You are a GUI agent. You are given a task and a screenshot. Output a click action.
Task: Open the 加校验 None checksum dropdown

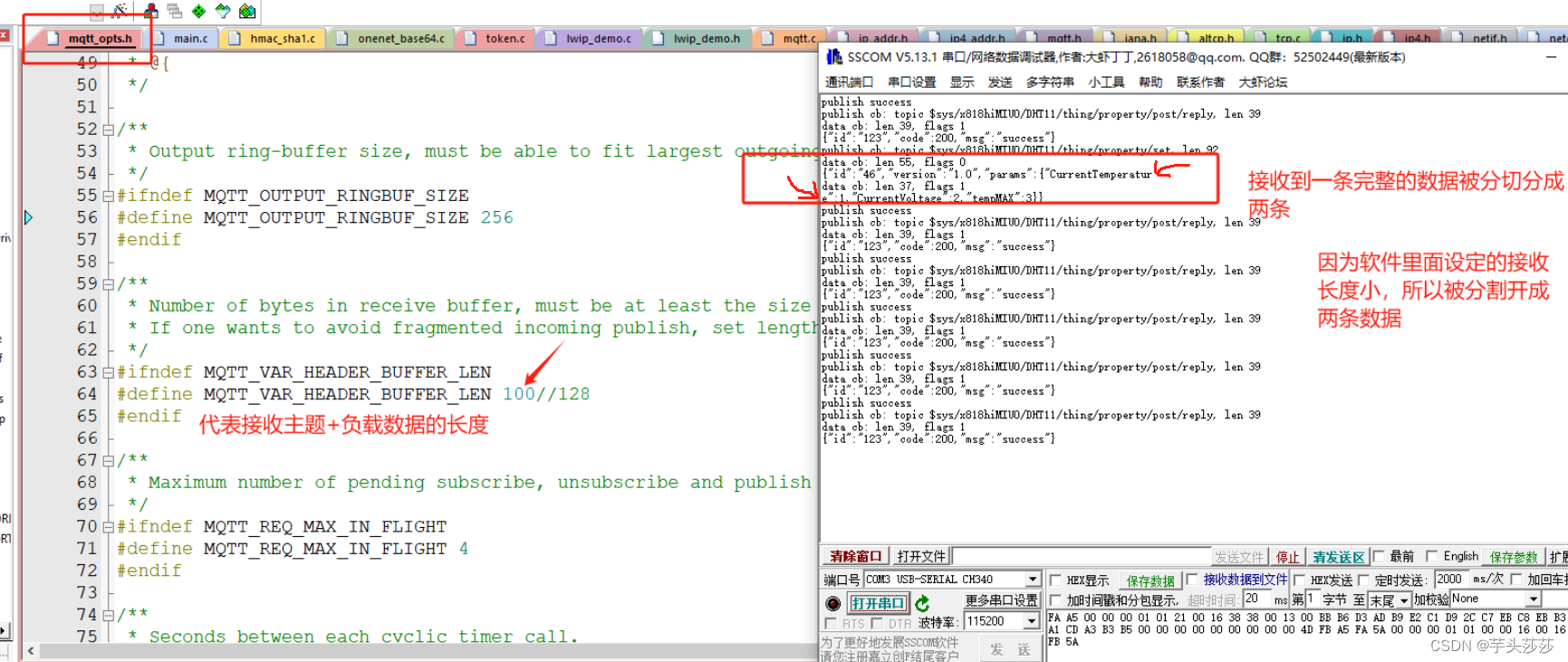coord(1534,599)
